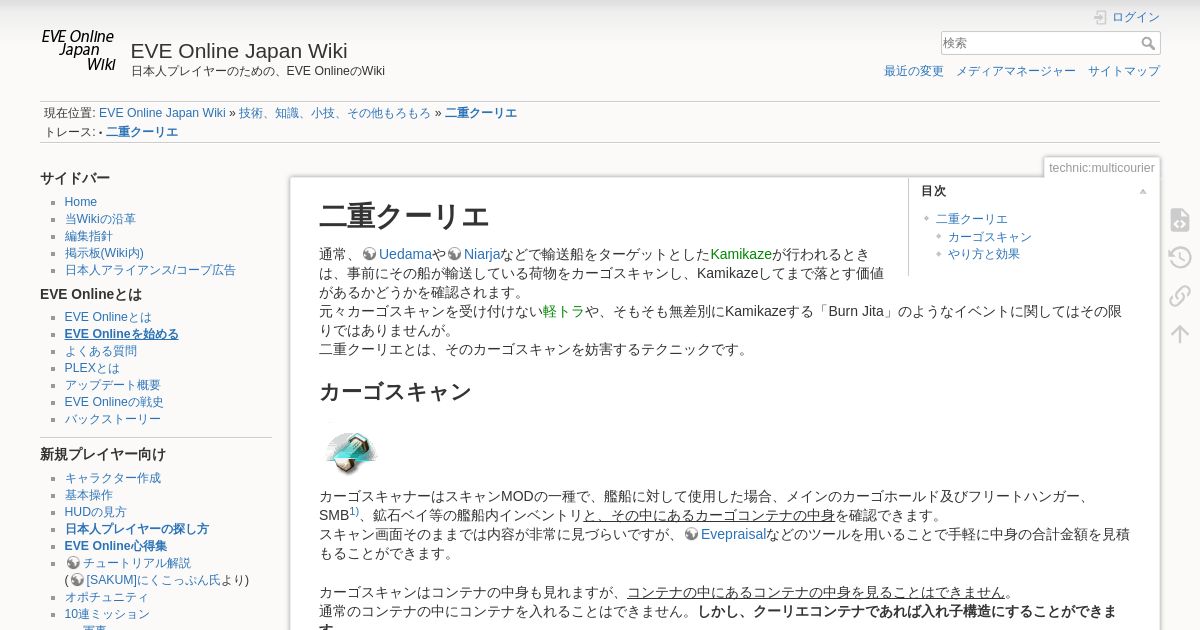Open EVE Onlineを始める sidebar link
The height and width of the screenshot is (630, 1200).
point(122,334)
